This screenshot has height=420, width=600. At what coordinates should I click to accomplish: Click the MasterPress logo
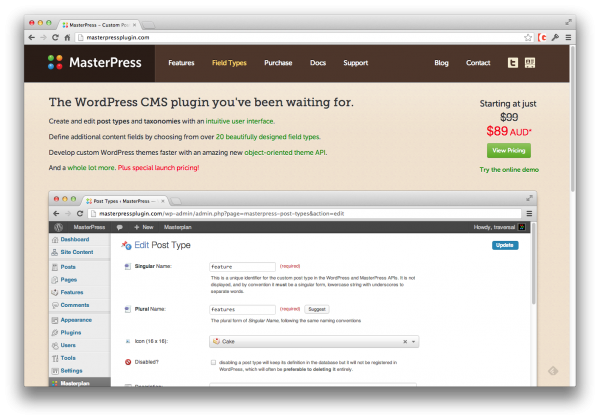click(x=95, y=62)
